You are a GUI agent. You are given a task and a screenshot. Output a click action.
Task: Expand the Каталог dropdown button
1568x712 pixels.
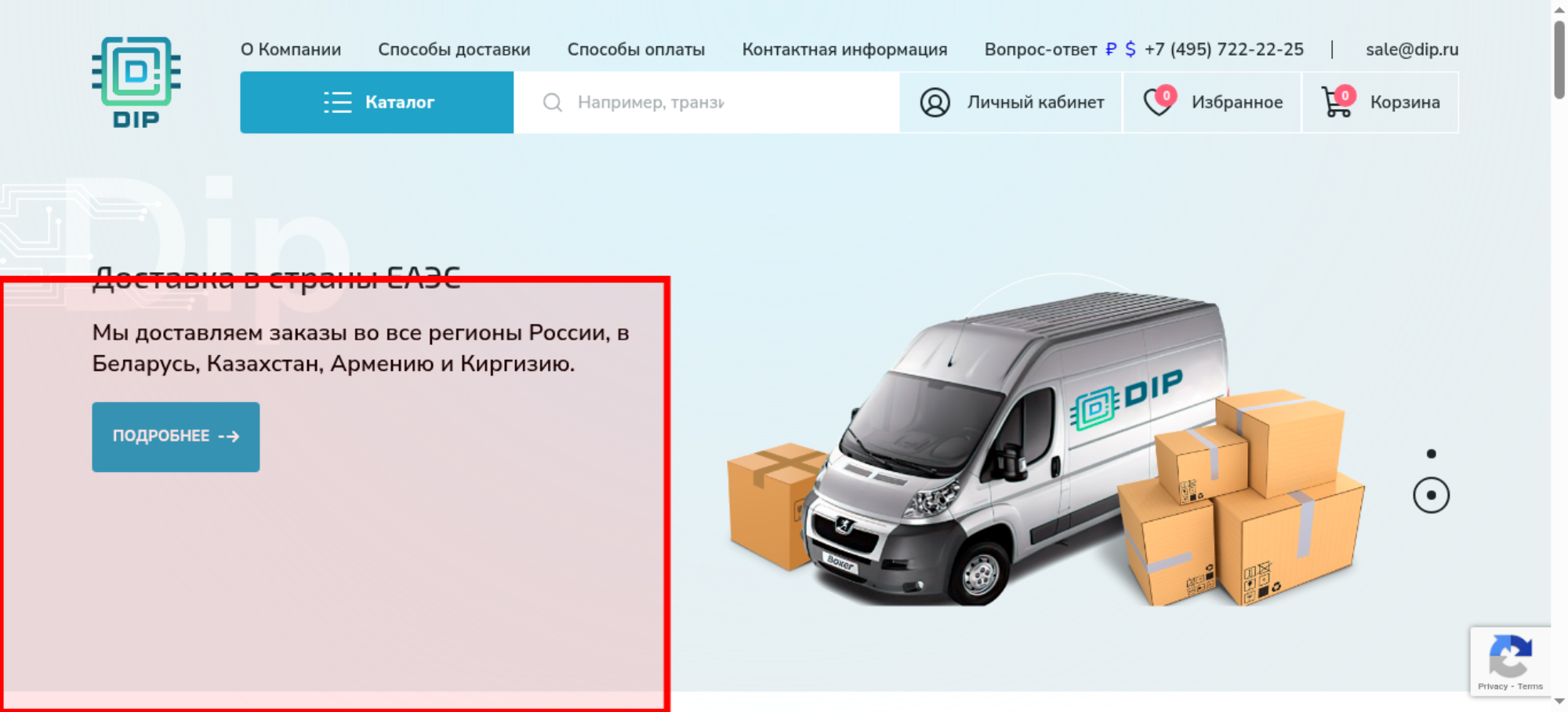[x=377, y=103]
